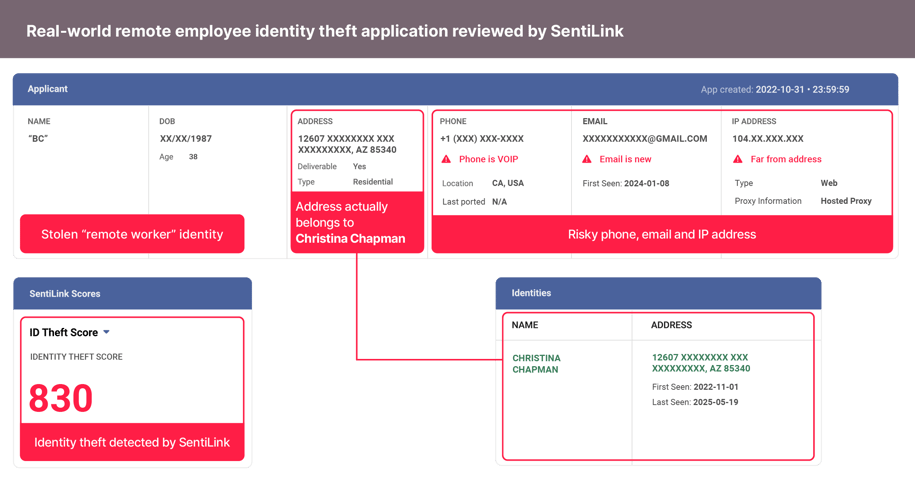Click the DOB field label

click(167, 121)
